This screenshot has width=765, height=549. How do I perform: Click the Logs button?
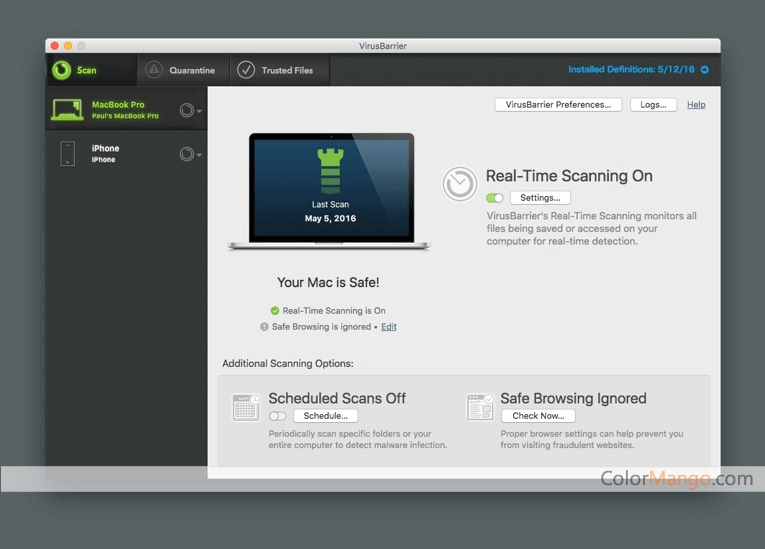(653, 105)
